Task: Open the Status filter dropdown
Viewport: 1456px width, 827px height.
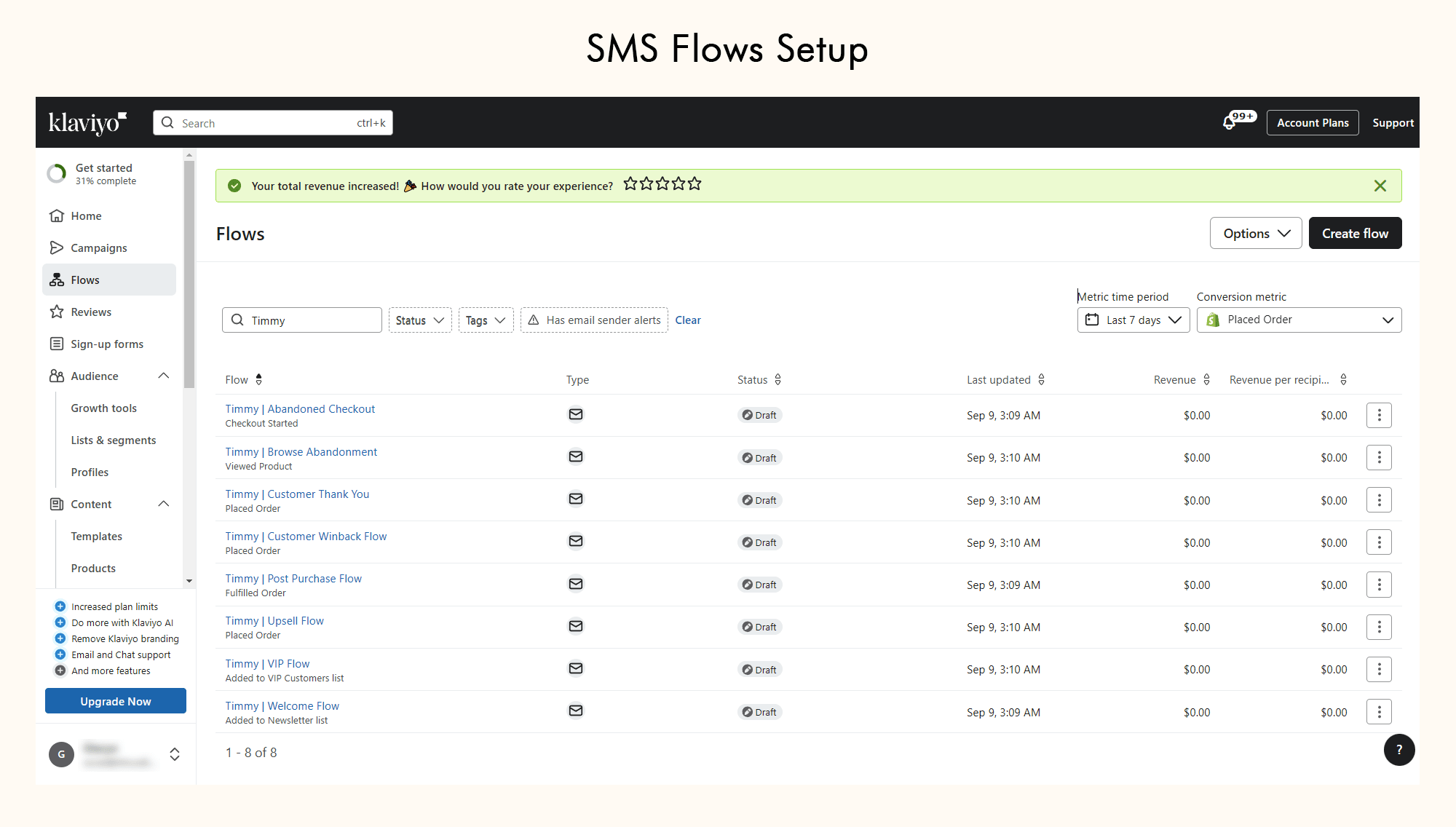Action: 419,320
